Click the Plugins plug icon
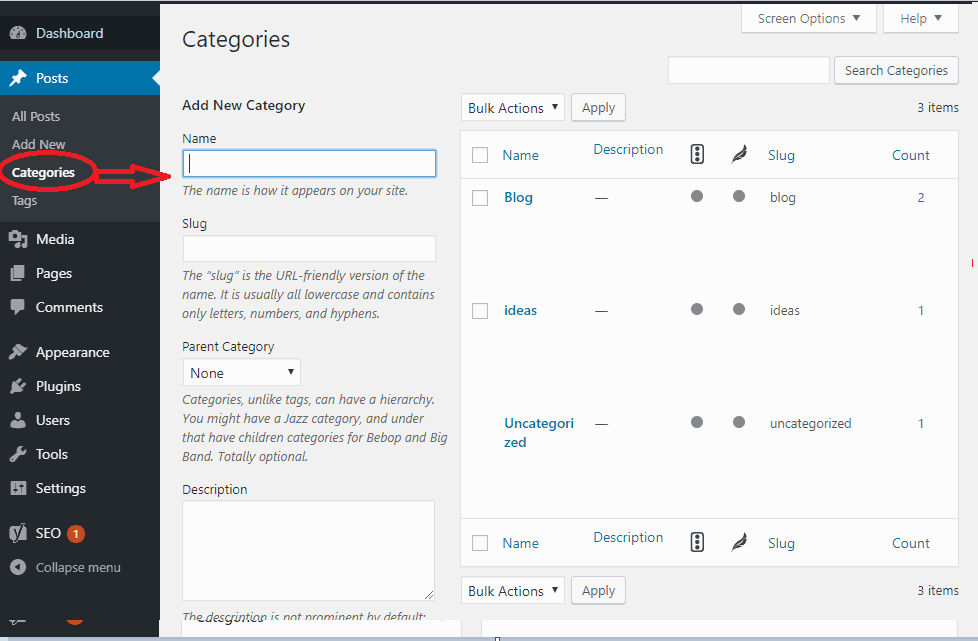 pos(18,386)
